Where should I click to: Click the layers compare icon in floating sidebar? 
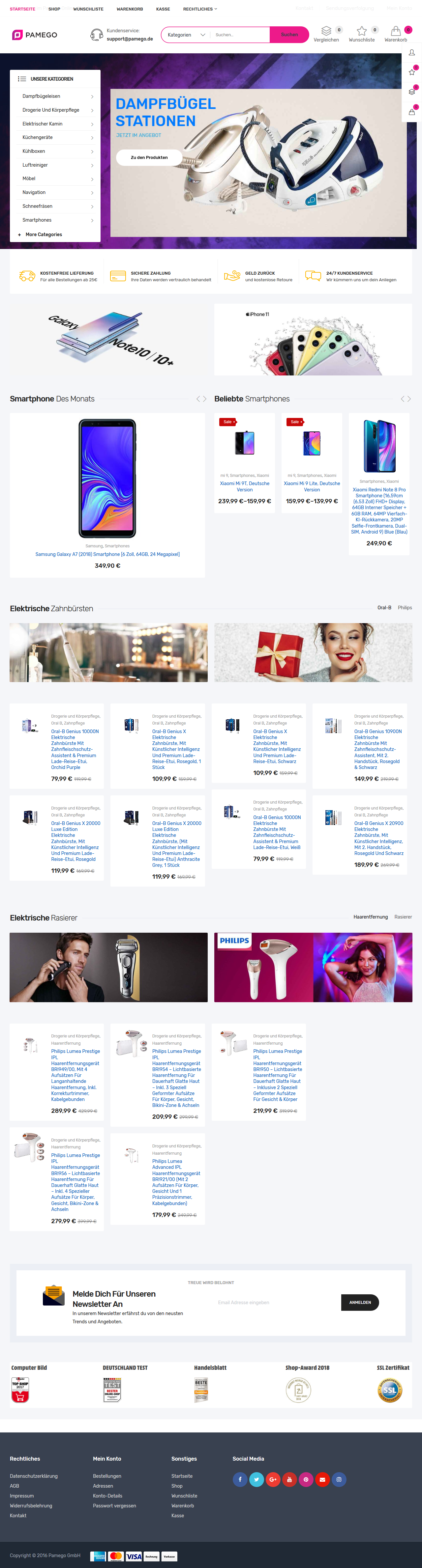[412, 92]
